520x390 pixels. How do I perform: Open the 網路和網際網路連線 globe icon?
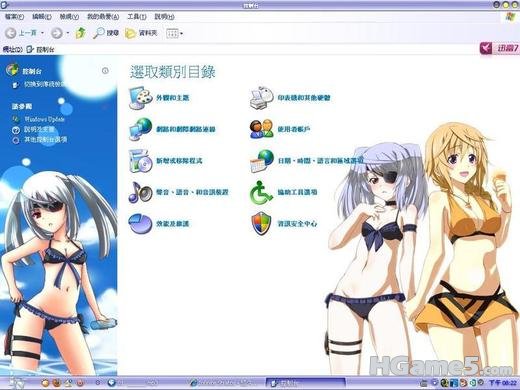pos(140,129)
